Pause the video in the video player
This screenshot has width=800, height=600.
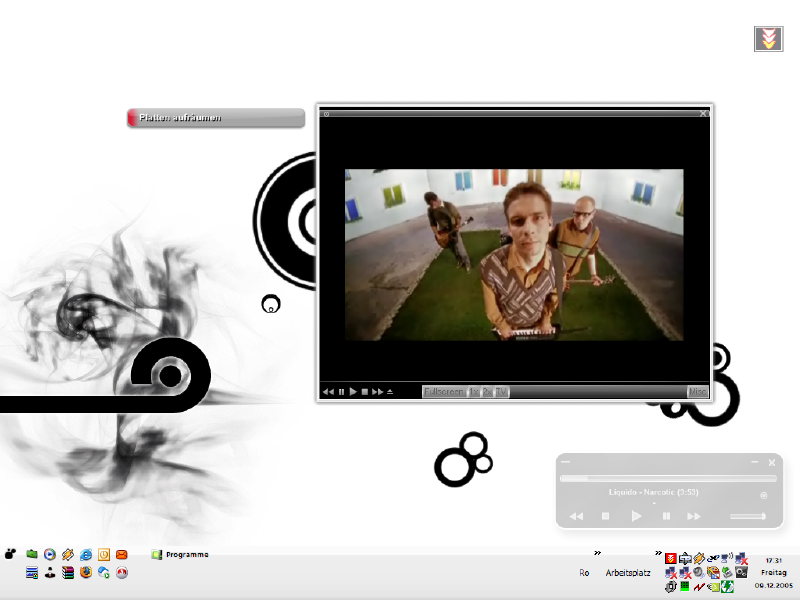(x=341, y=392)
